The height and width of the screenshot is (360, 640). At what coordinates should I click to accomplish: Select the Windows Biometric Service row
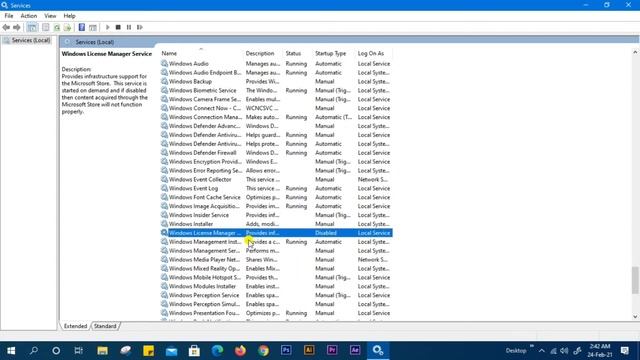(276, 90)
